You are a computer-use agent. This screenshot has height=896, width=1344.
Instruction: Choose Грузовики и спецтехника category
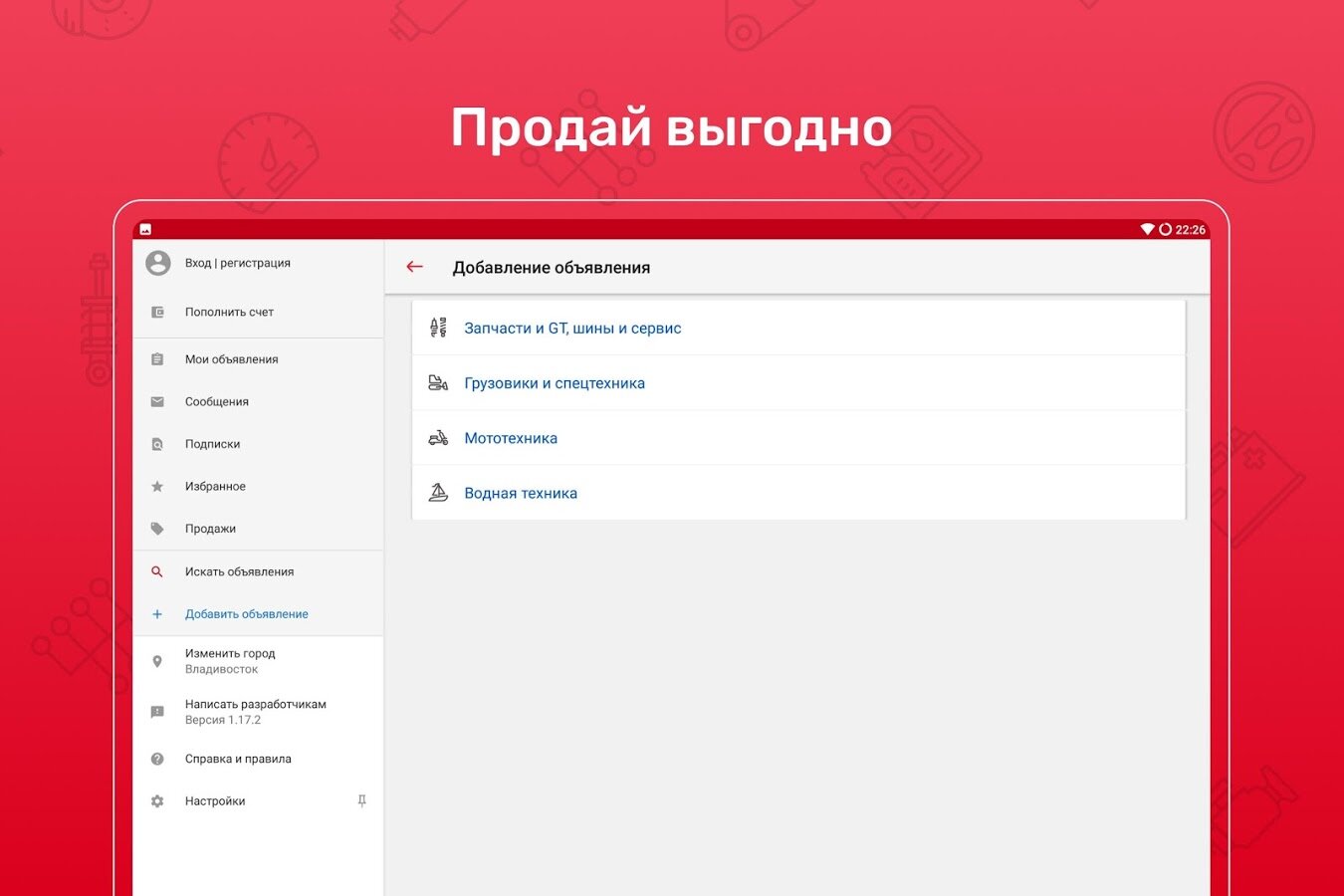click(x=798, y=382)
